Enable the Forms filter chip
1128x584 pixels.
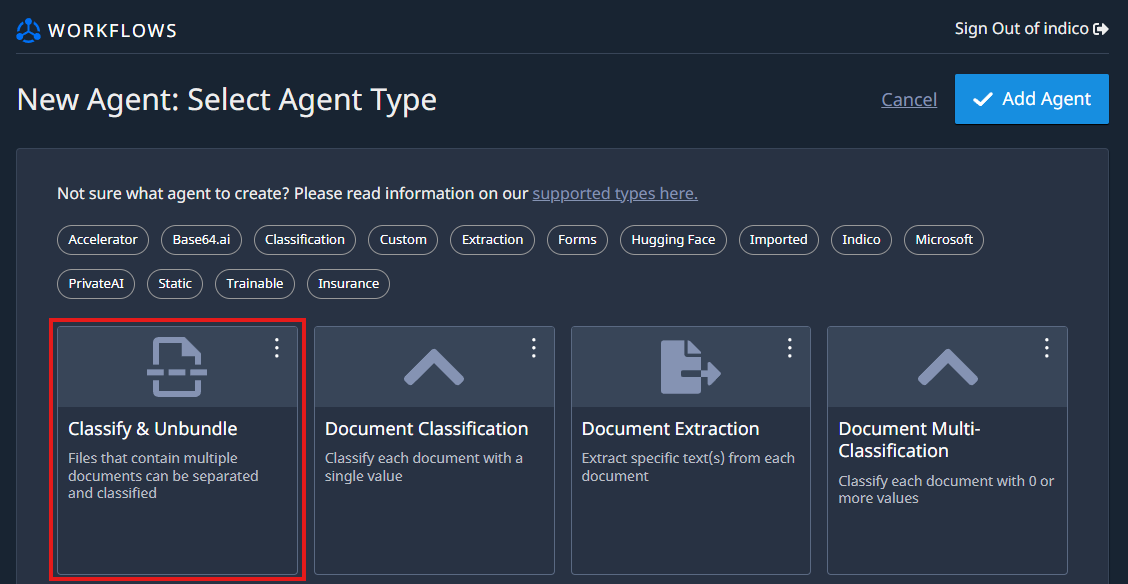[x=577, y=240]
